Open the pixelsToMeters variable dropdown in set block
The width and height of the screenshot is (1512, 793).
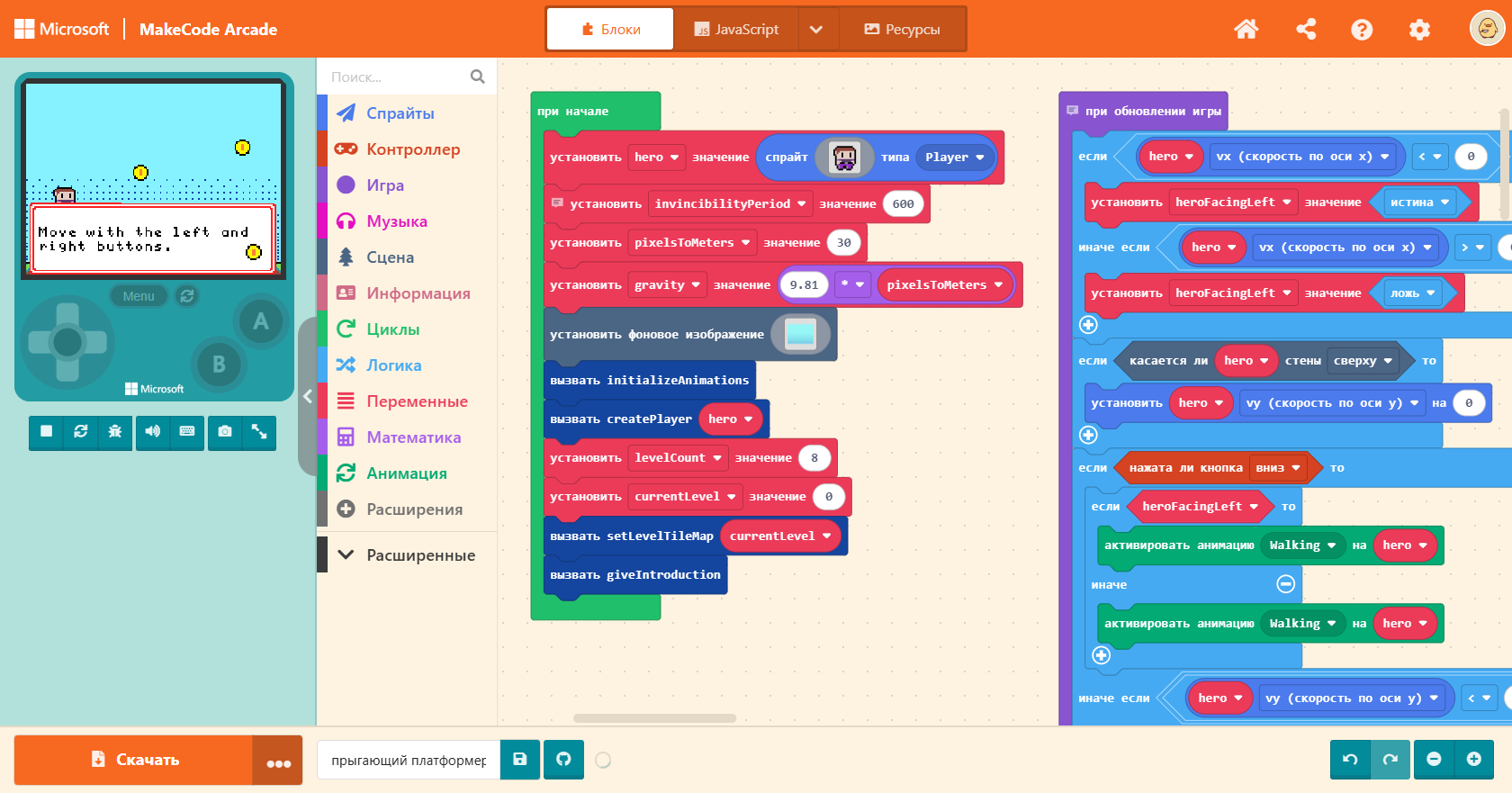point(692,242)
